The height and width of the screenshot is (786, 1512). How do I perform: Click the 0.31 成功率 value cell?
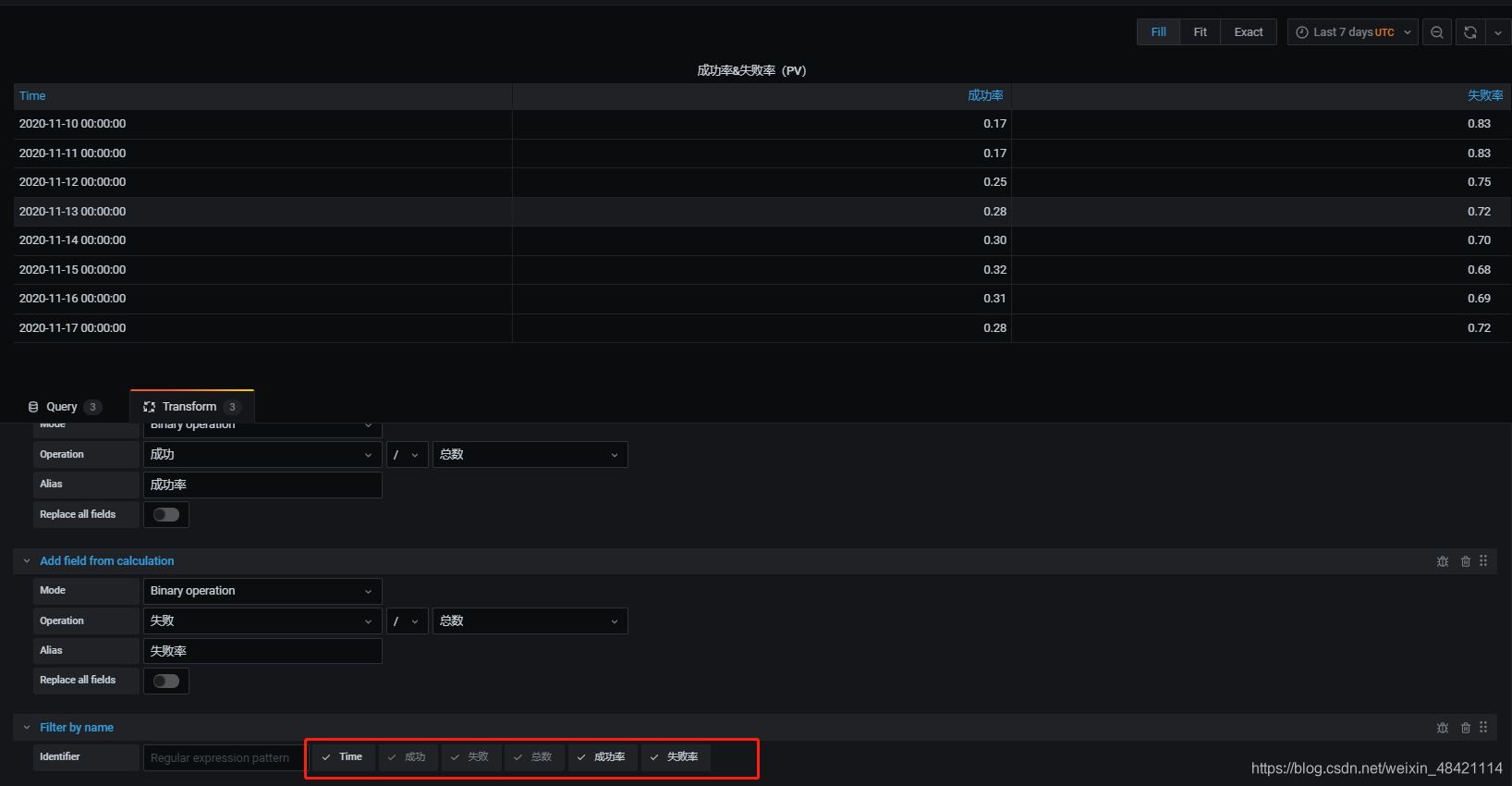[x=762, y=299]
